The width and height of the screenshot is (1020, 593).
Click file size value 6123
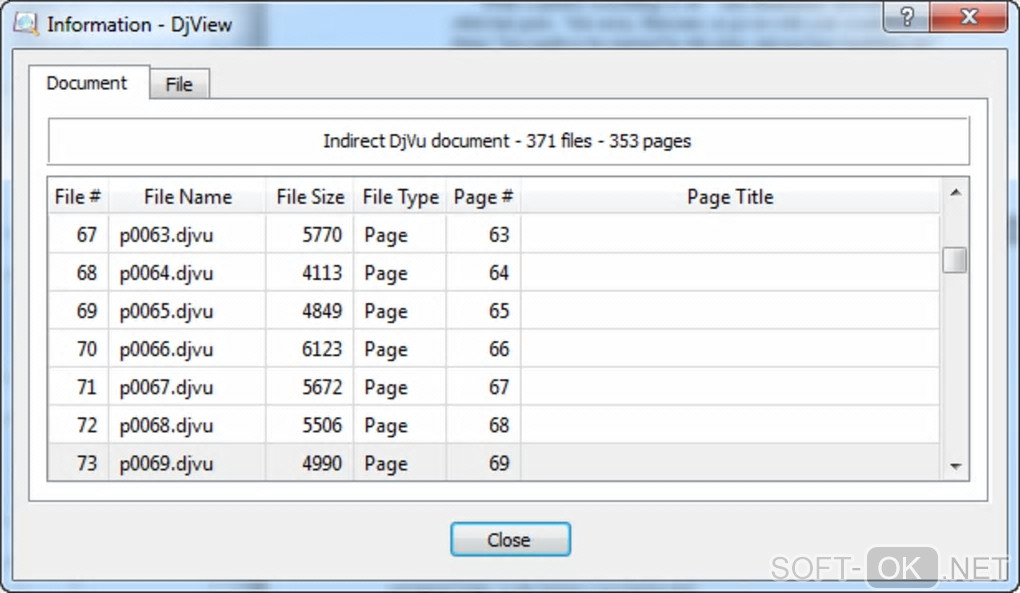(x=322, y=349)
